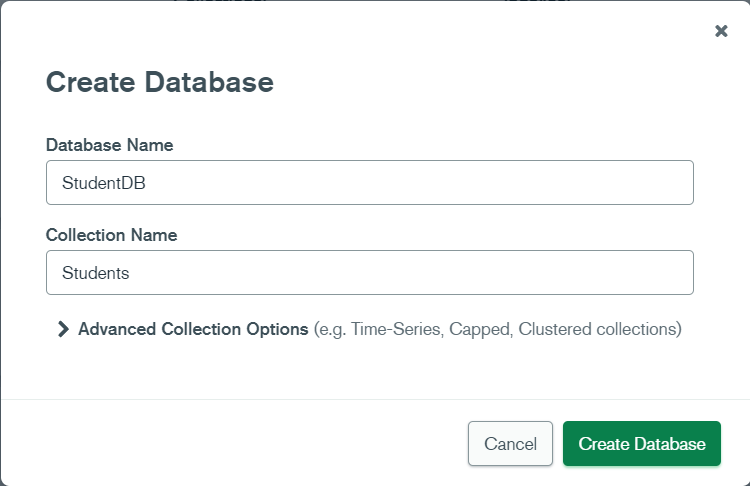Dismiss the modal using the top-right X icon

721,31
